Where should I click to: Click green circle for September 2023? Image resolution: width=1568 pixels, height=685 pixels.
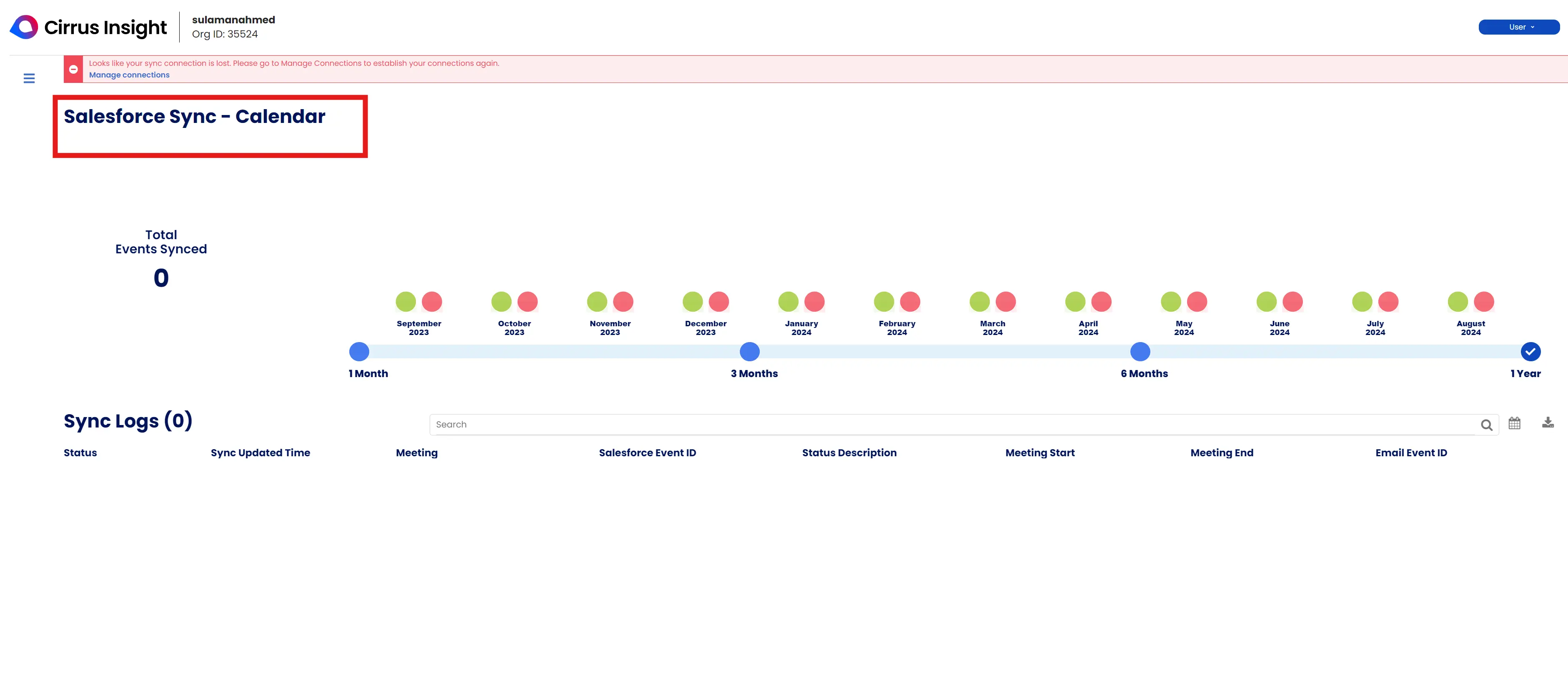(406, 302)
